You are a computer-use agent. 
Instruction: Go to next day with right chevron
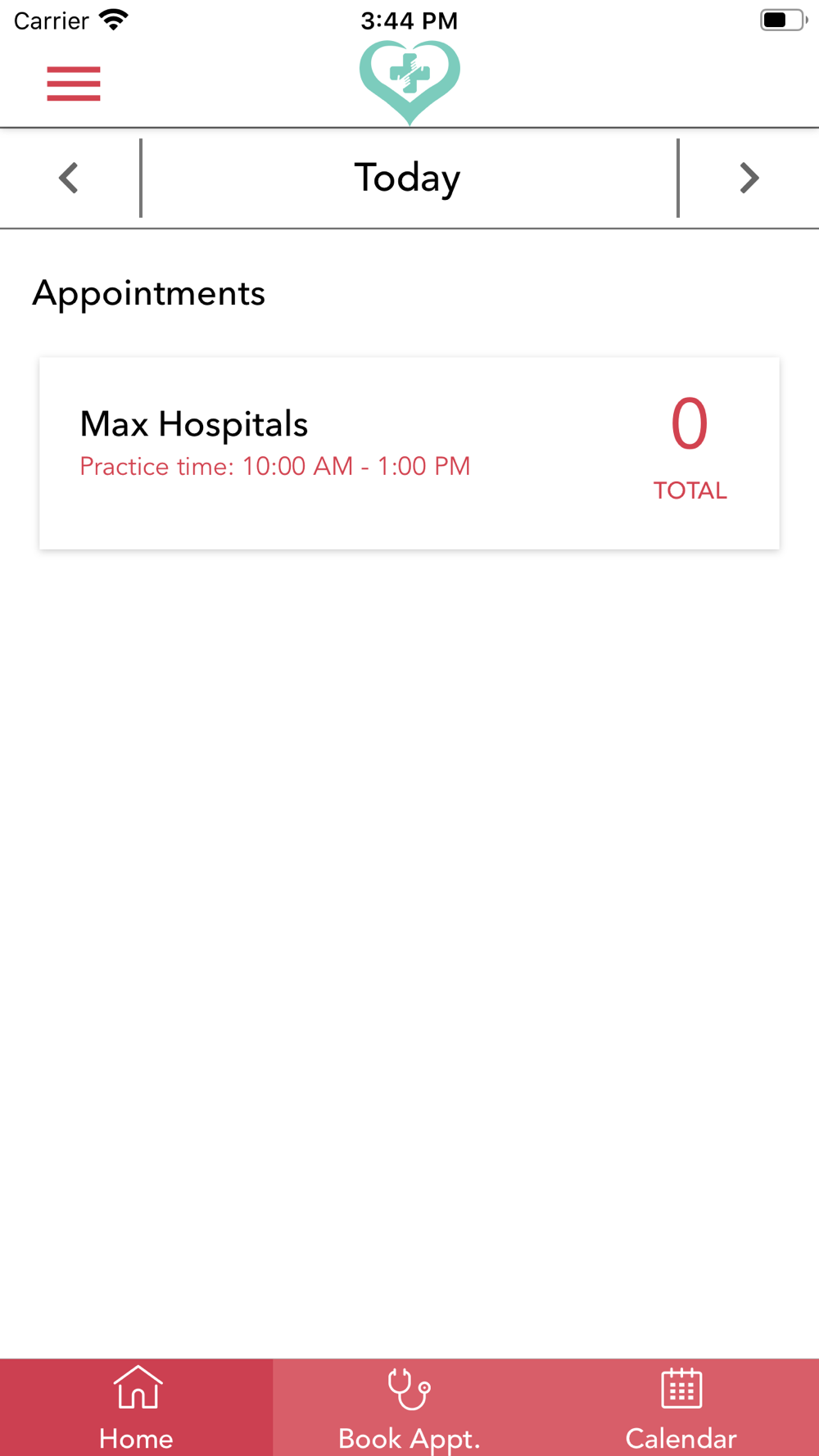click(x=749, y=178)
